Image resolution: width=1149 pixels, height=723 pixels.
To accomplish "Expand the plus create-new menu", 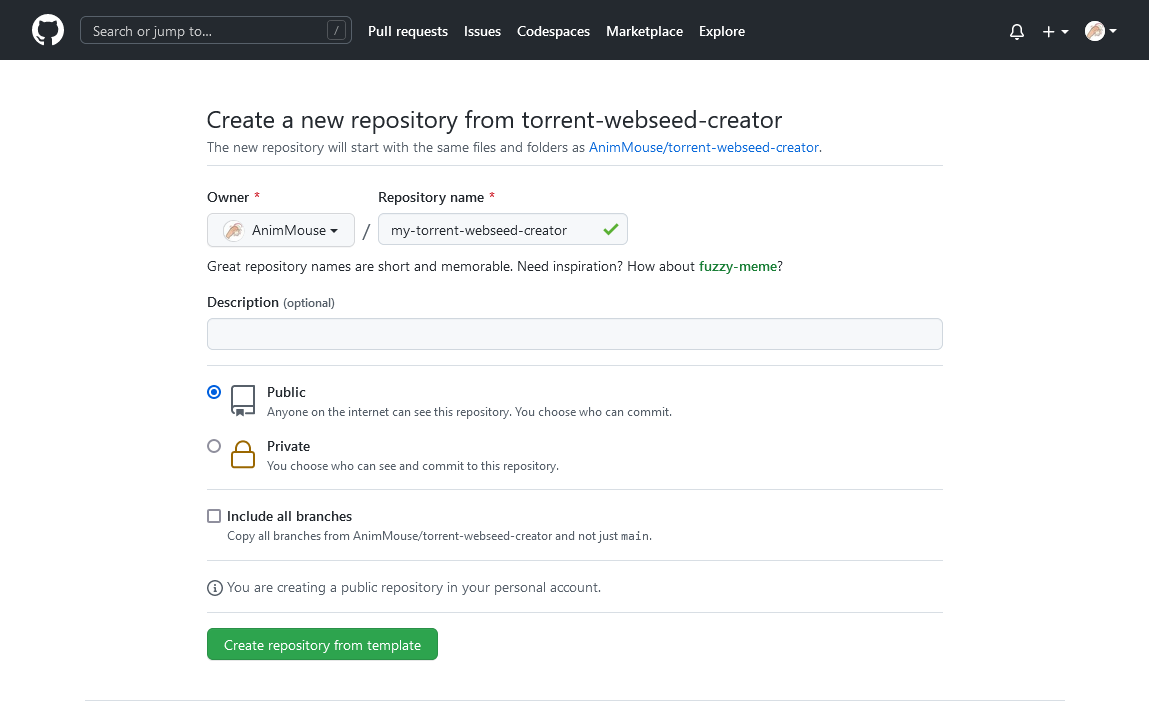I will point(1055,31).
